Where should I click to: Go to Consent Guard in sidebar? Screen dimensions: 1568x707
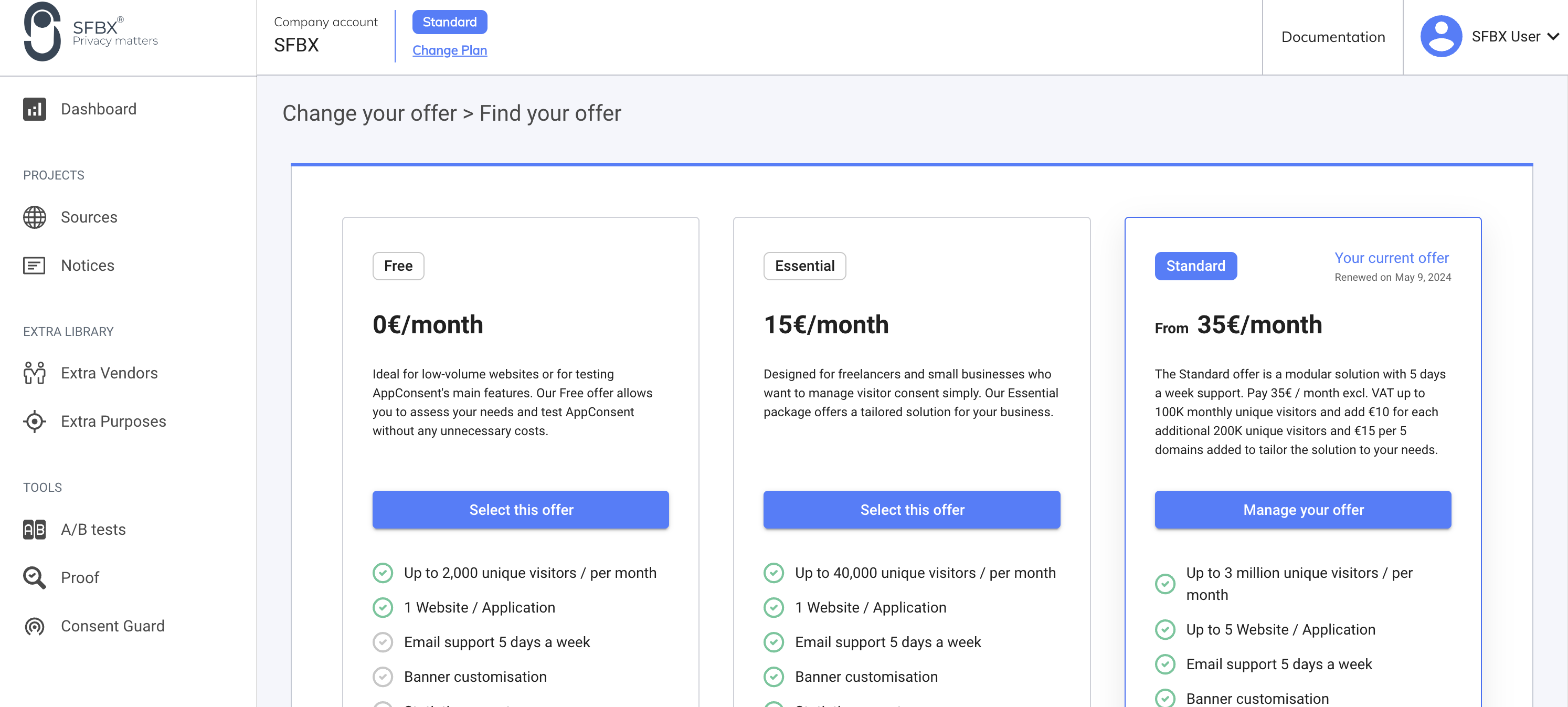(113, 626)
